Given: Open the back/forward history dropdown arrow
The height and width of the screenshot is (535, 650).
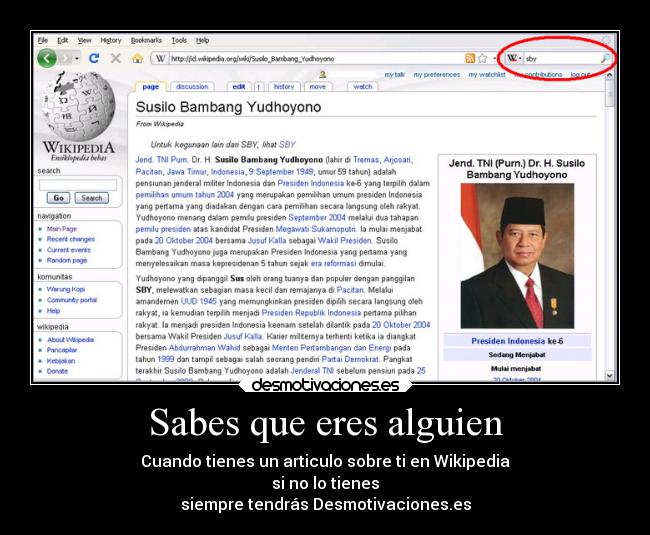Looking at the screenshot, I should click(x=77, y=58).
